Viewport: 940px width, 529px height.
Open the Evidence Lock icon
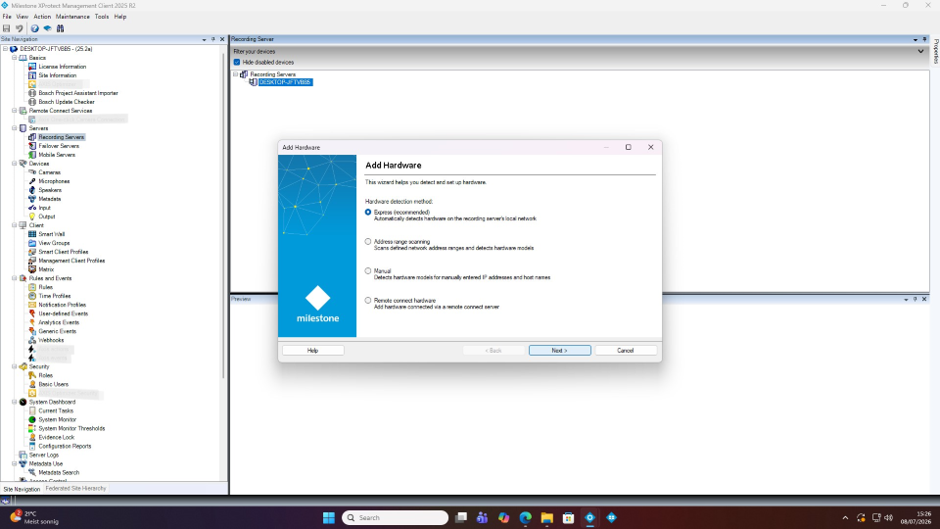32,437
